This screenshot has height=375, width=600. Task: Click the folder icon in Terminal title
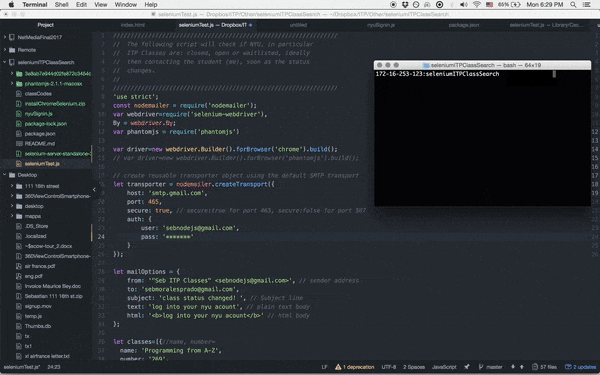[x=426, y=65]
